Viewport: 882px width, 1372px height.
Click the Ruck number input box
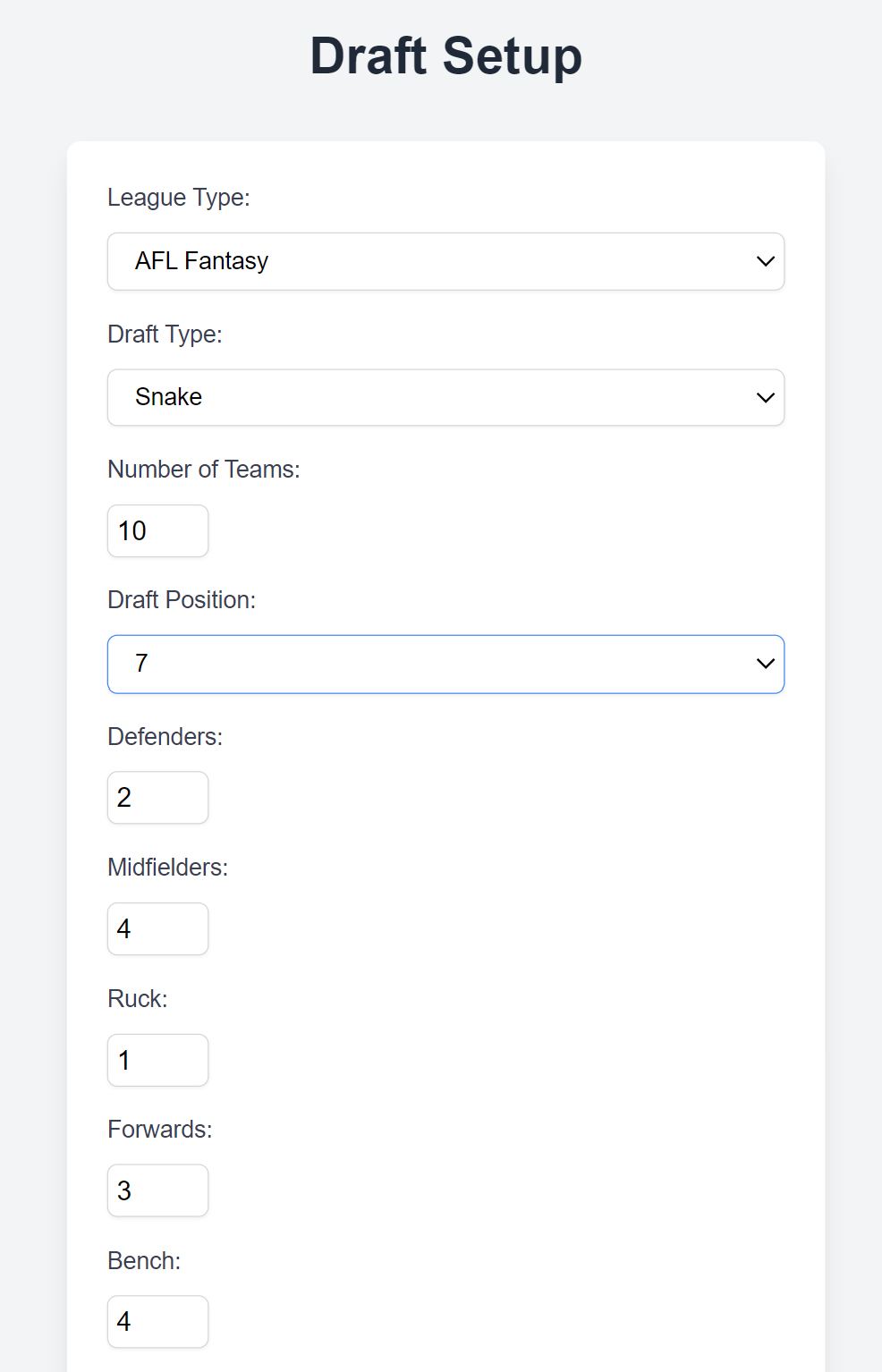(157, 1061)
